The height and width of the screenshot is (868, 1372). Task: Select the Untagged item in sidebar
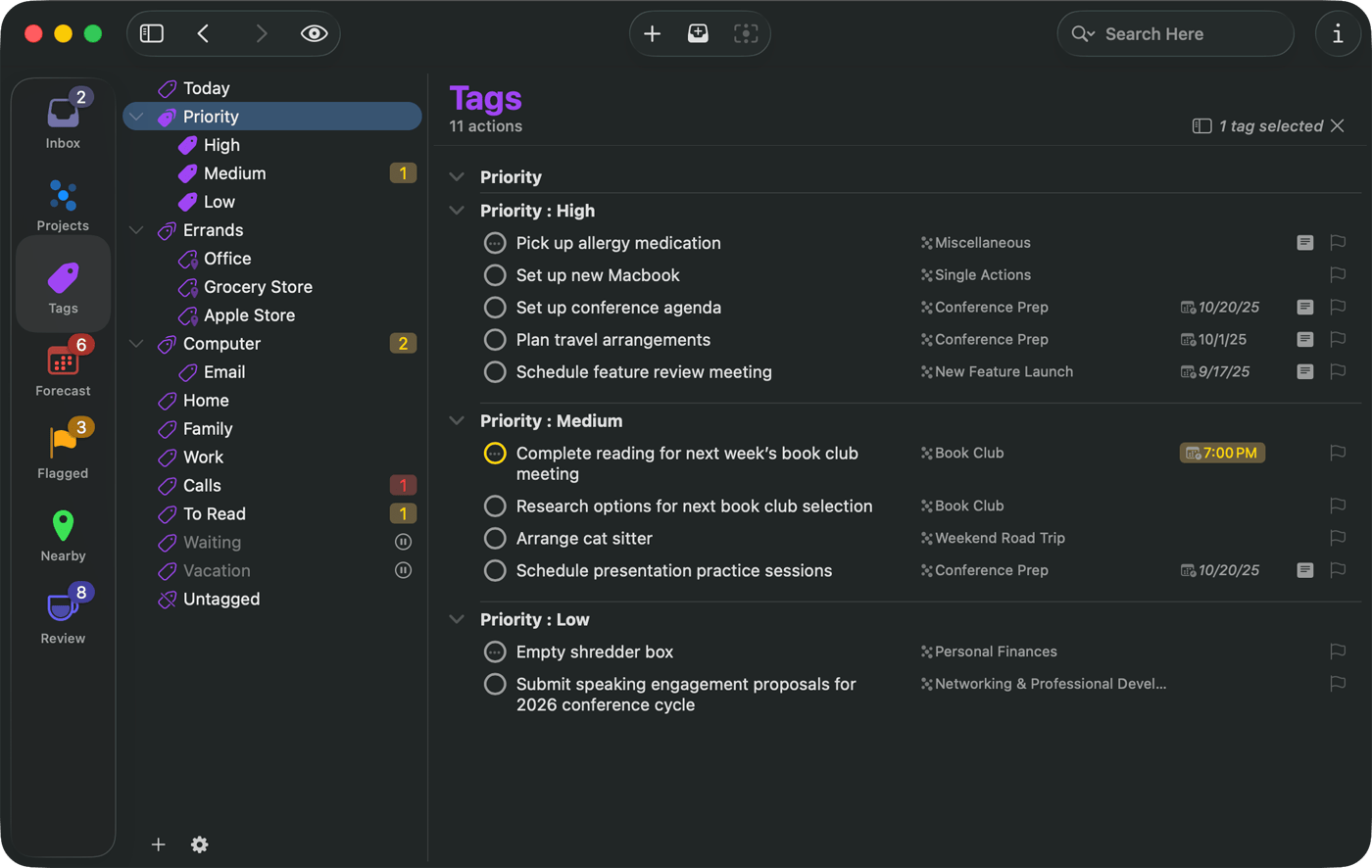click(221, 600)
